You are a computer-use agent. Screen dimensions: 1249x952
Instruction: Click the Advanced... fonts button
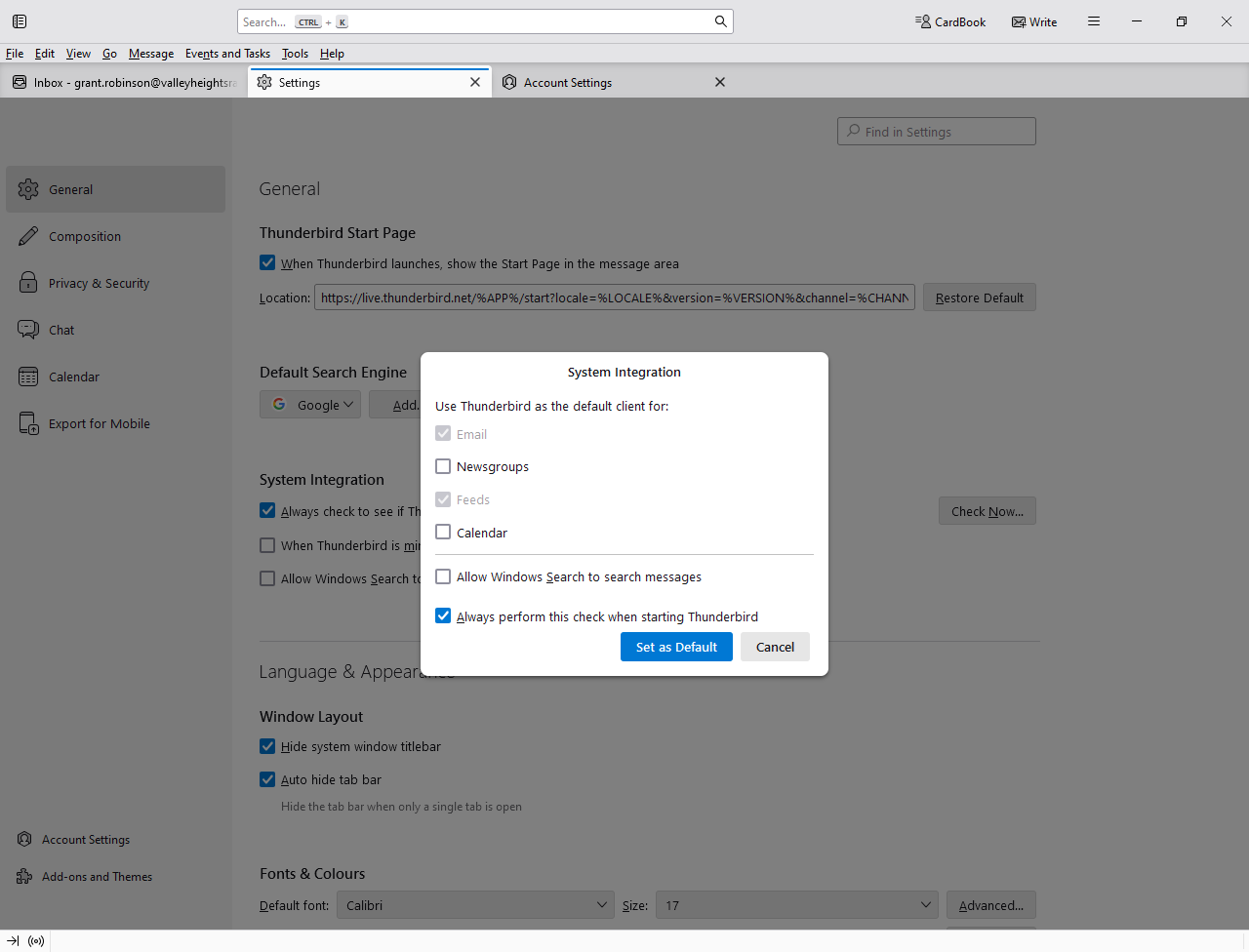click(x=991, y=905)
